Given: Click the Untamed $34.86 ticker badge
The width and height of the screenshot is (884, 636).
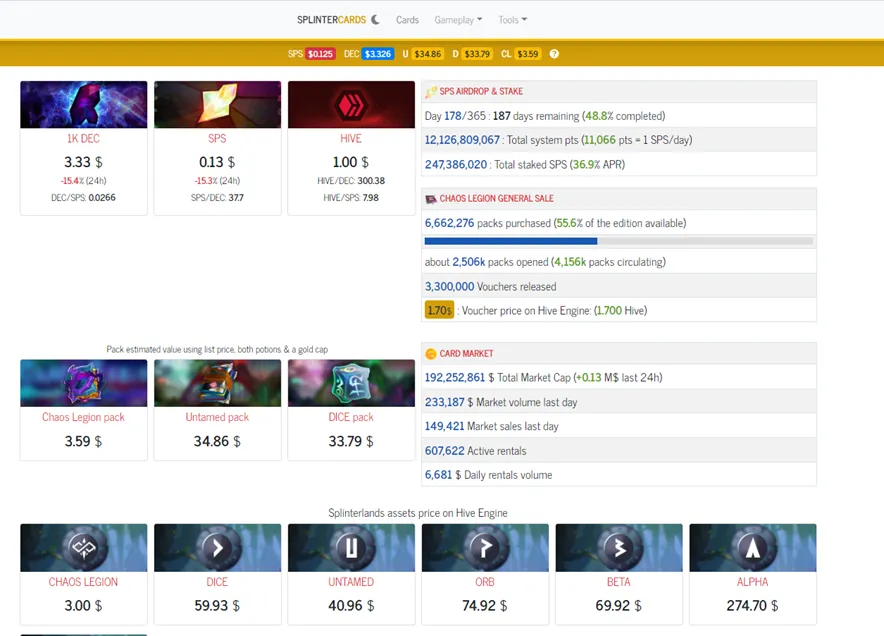Looking at the screenshot, I should pyautogui.click(x=427, y=54).
